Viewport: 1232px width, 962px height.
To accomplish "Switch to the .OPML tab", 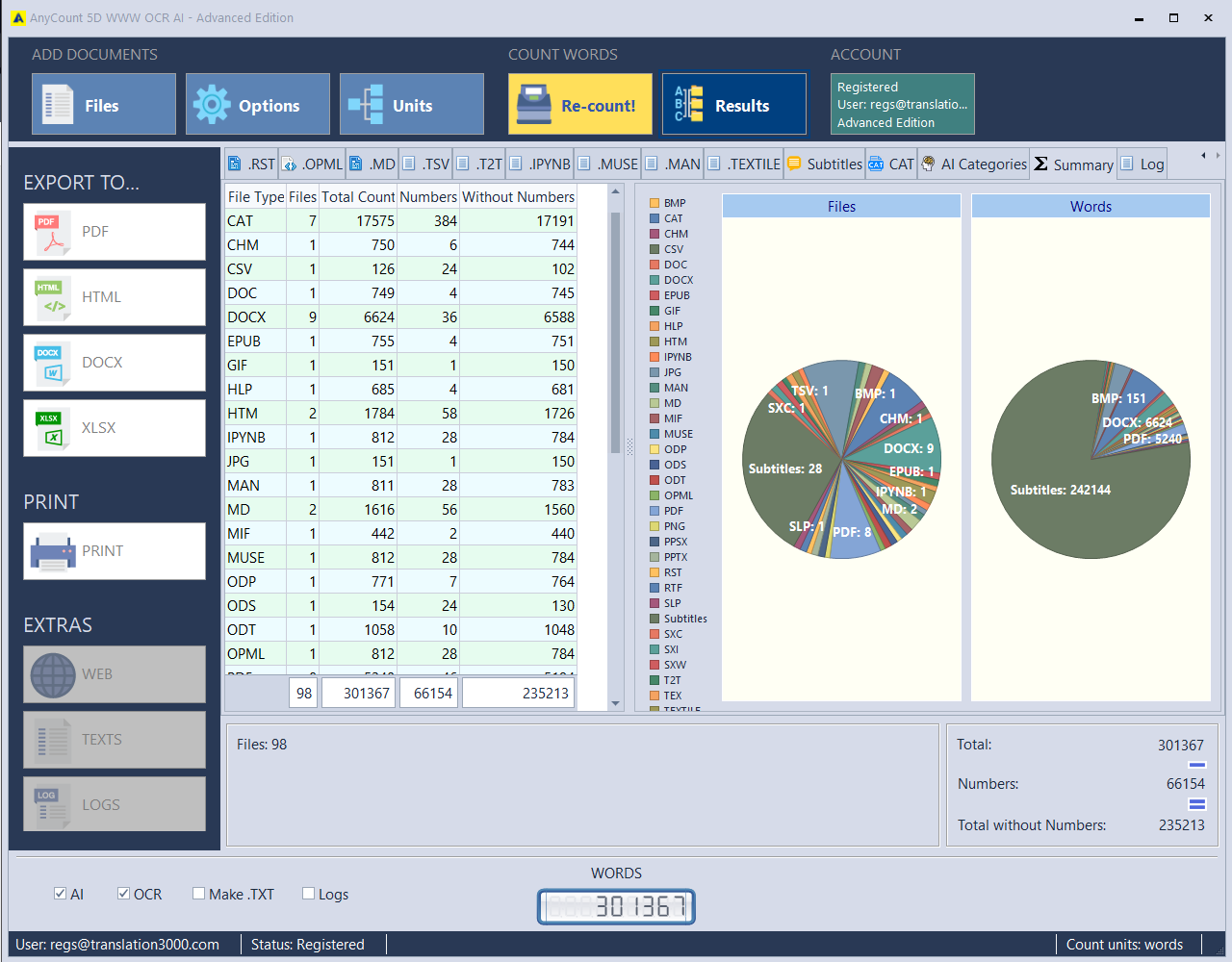I will tap(312, 164).
